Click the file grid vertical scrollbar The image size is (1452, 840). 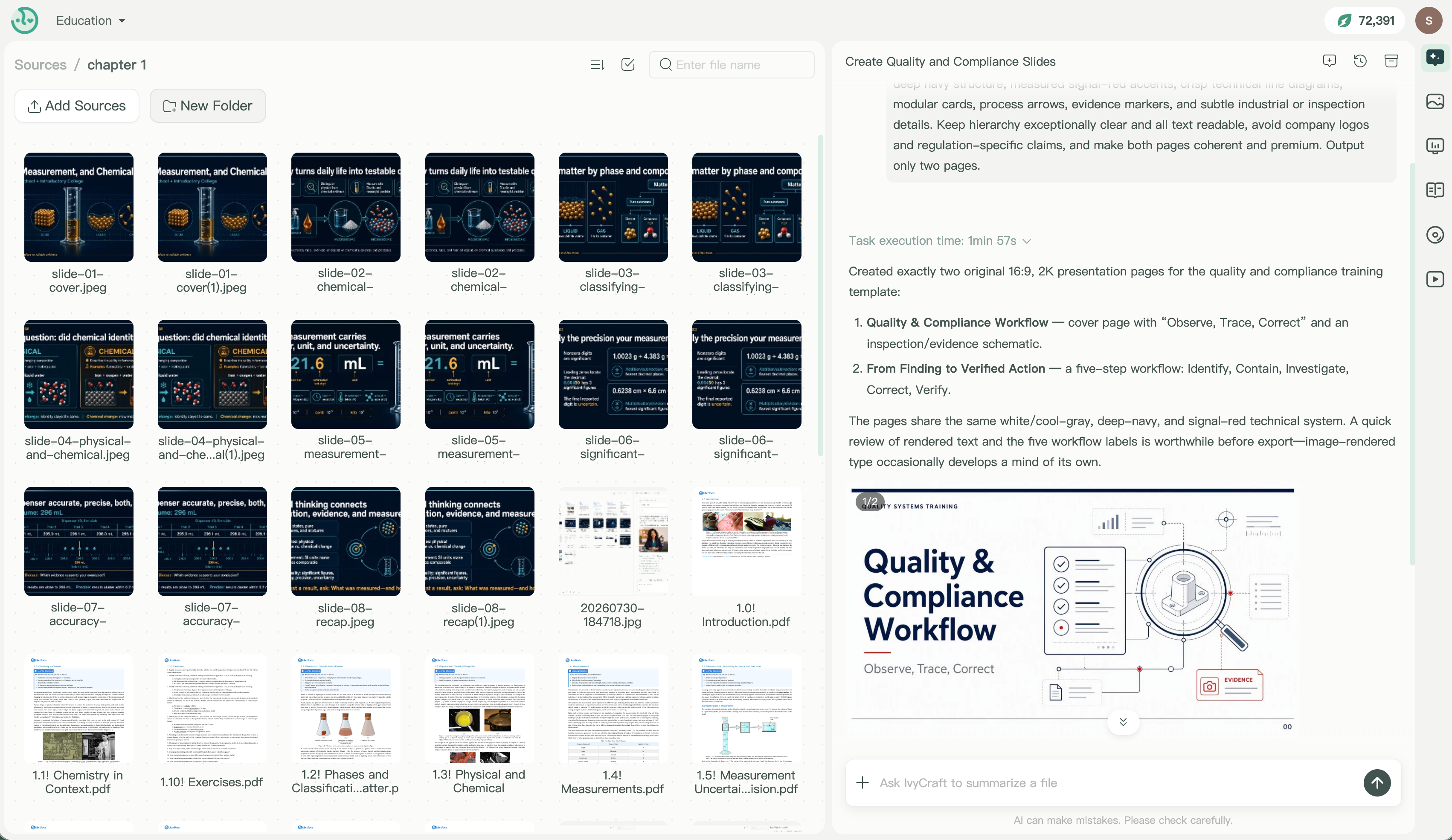(x=820, y=296)
